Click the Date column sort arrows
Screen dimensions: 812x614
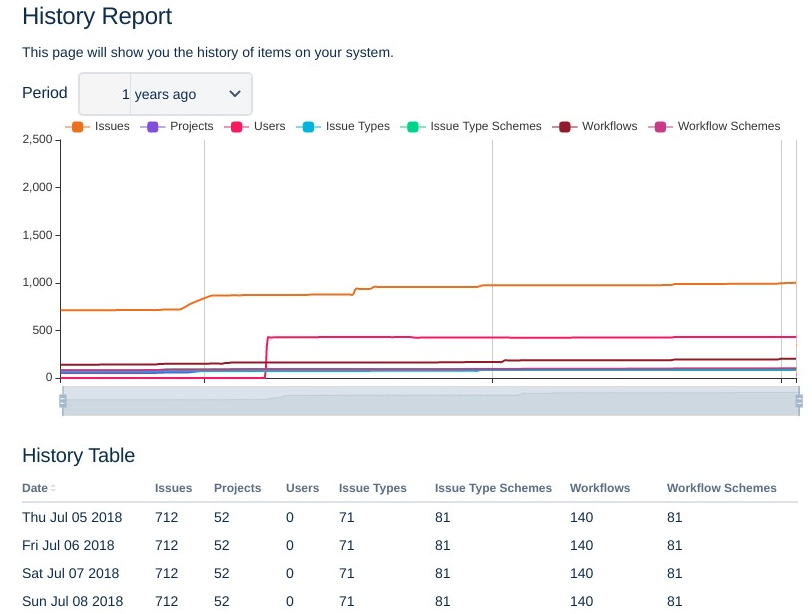click(53, 488)
